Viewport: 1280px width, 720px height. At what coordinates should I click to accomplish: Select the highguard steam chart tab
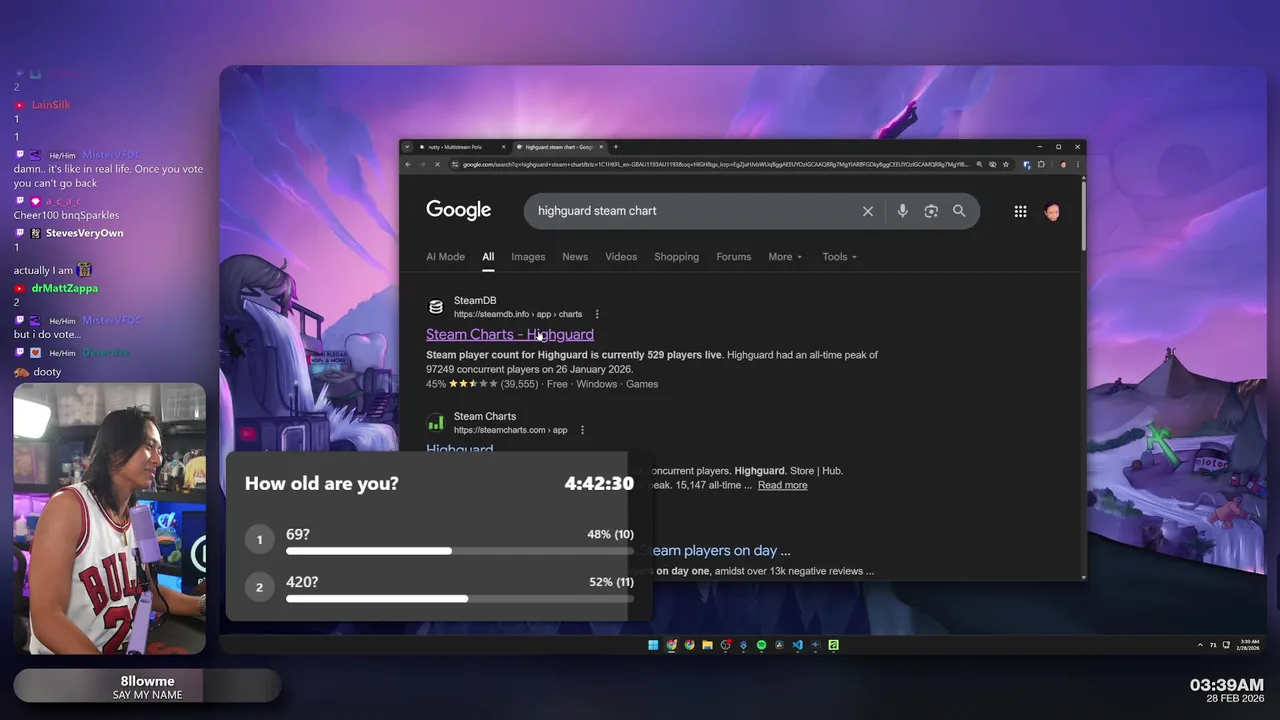point(558,147)
